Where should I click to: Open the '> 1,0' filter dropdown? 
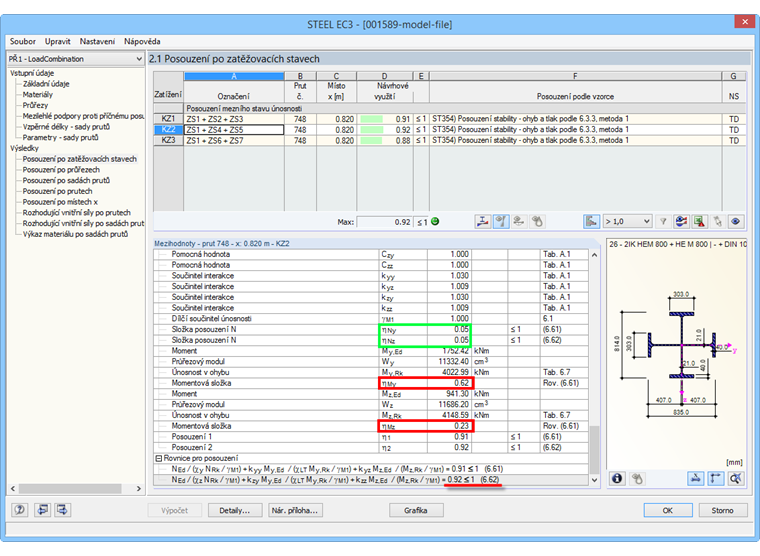click(x=627, y=222)
